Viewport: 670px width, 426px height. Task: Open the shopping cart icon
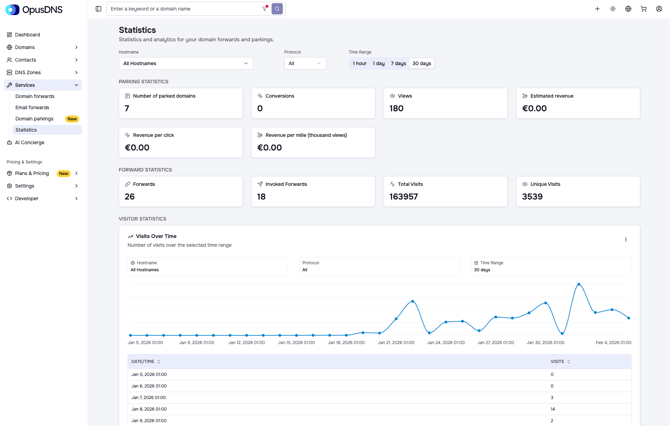point(644,9)
